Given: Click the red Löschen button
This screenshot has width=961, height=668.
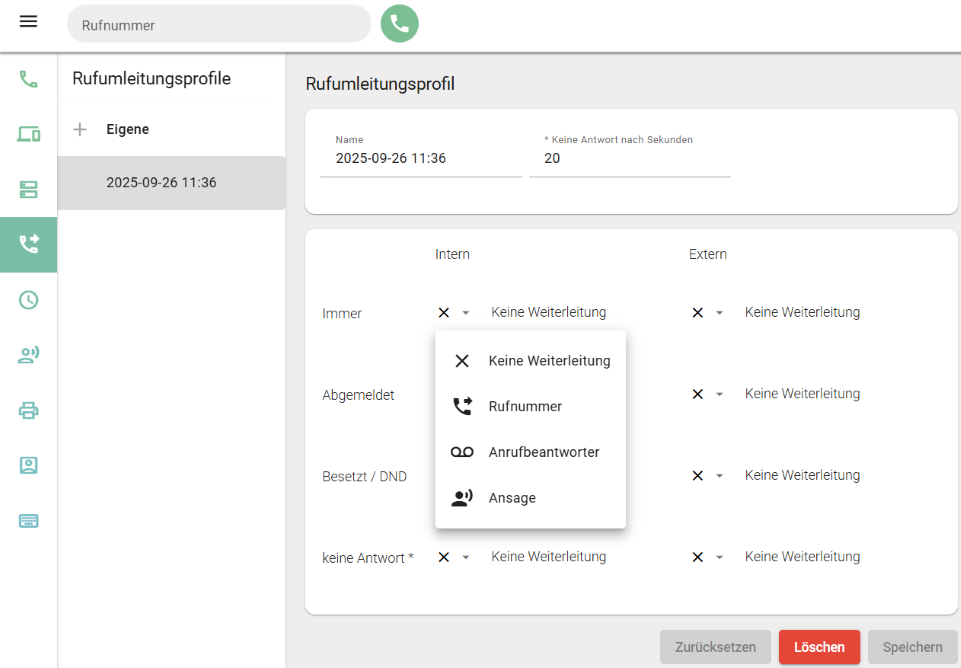Looking at the screenshot, I should point(819,647).
